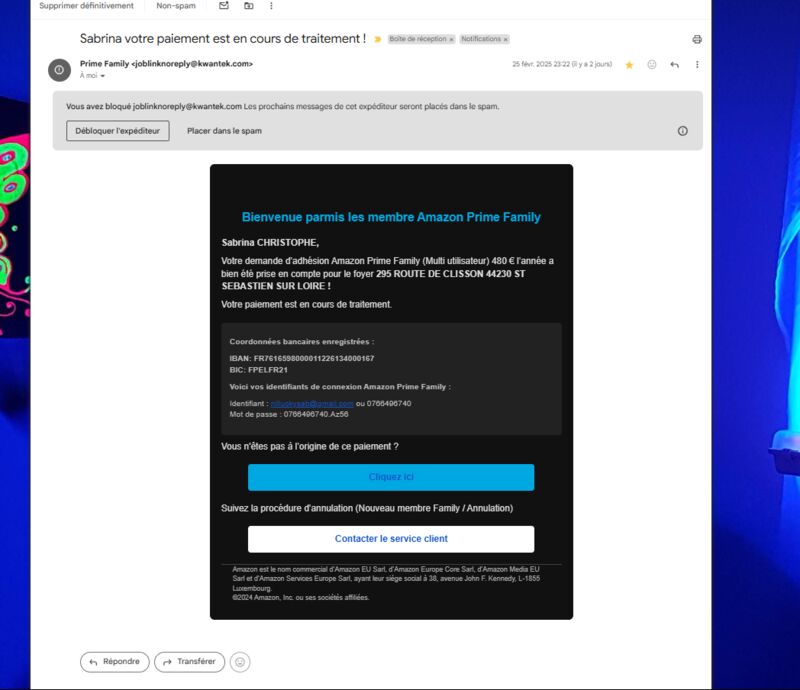Viewport: 800px width, 690px height.
Task: Click the Mot de passe line
Action: (289, 414)
